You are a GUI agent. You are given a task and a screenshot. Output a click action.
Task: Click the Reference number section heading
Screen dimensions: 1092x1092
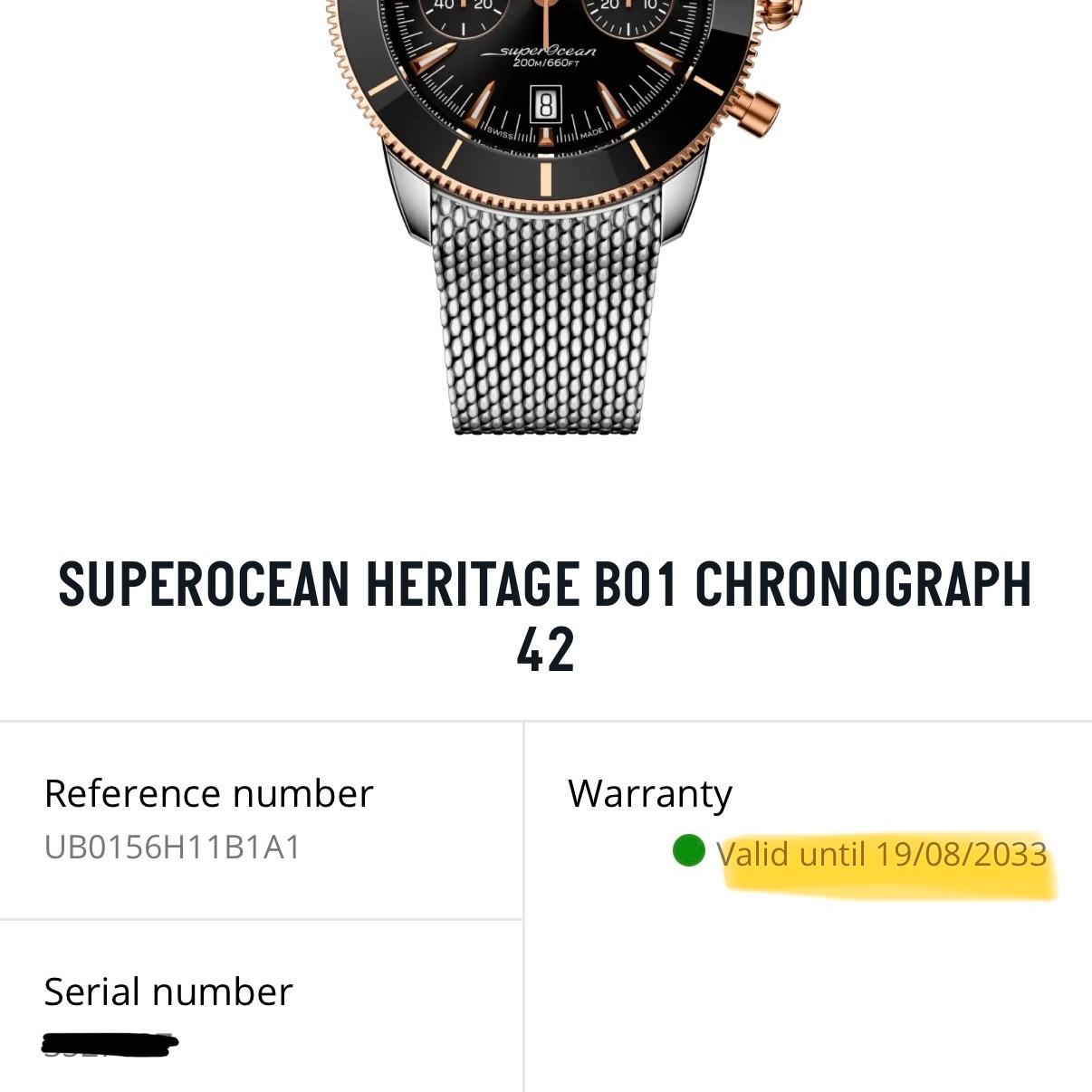tap(209, 792)
